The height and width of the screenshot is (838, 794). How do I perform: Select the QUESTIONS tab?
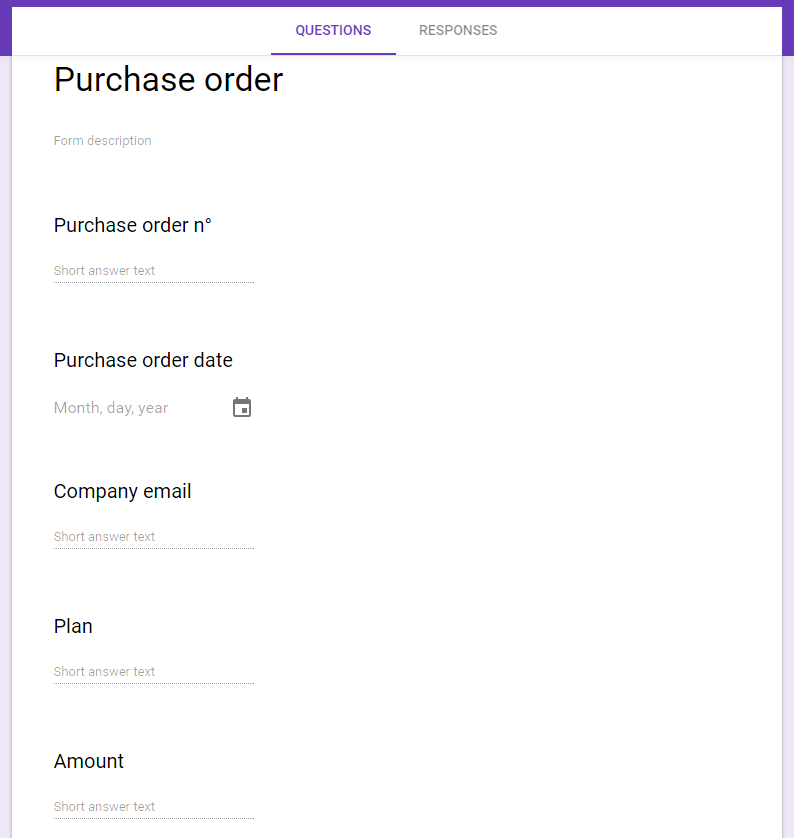[333, 30]
